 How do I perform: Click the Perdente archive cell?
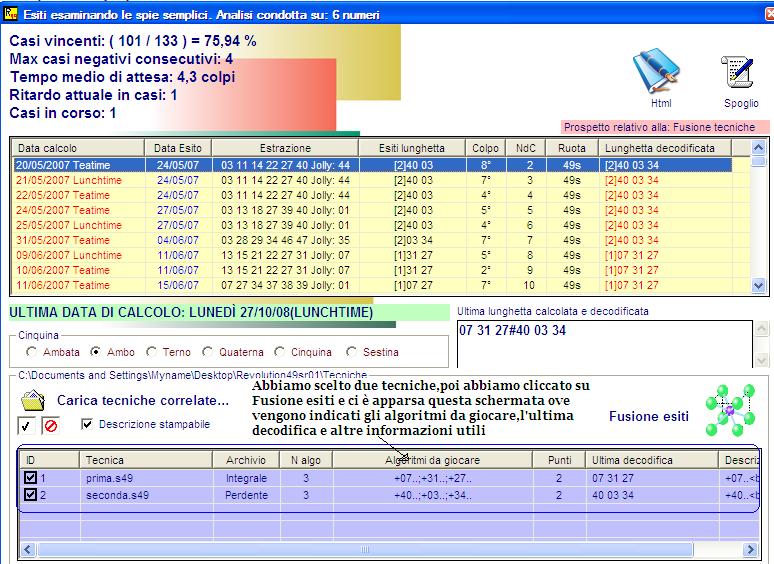point(246,495)
